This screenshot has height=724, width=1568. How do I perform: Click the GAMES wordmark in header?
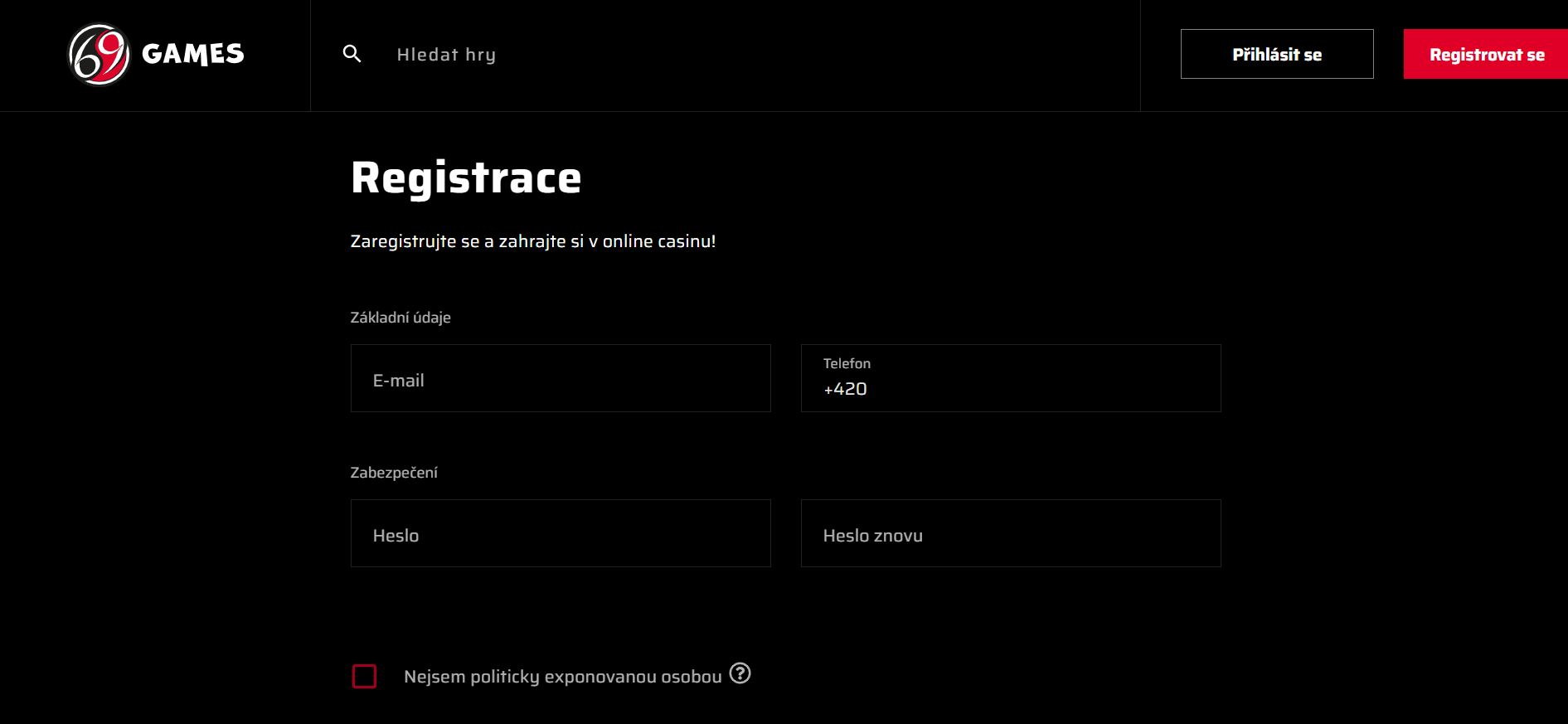click(x=193, y=54)
